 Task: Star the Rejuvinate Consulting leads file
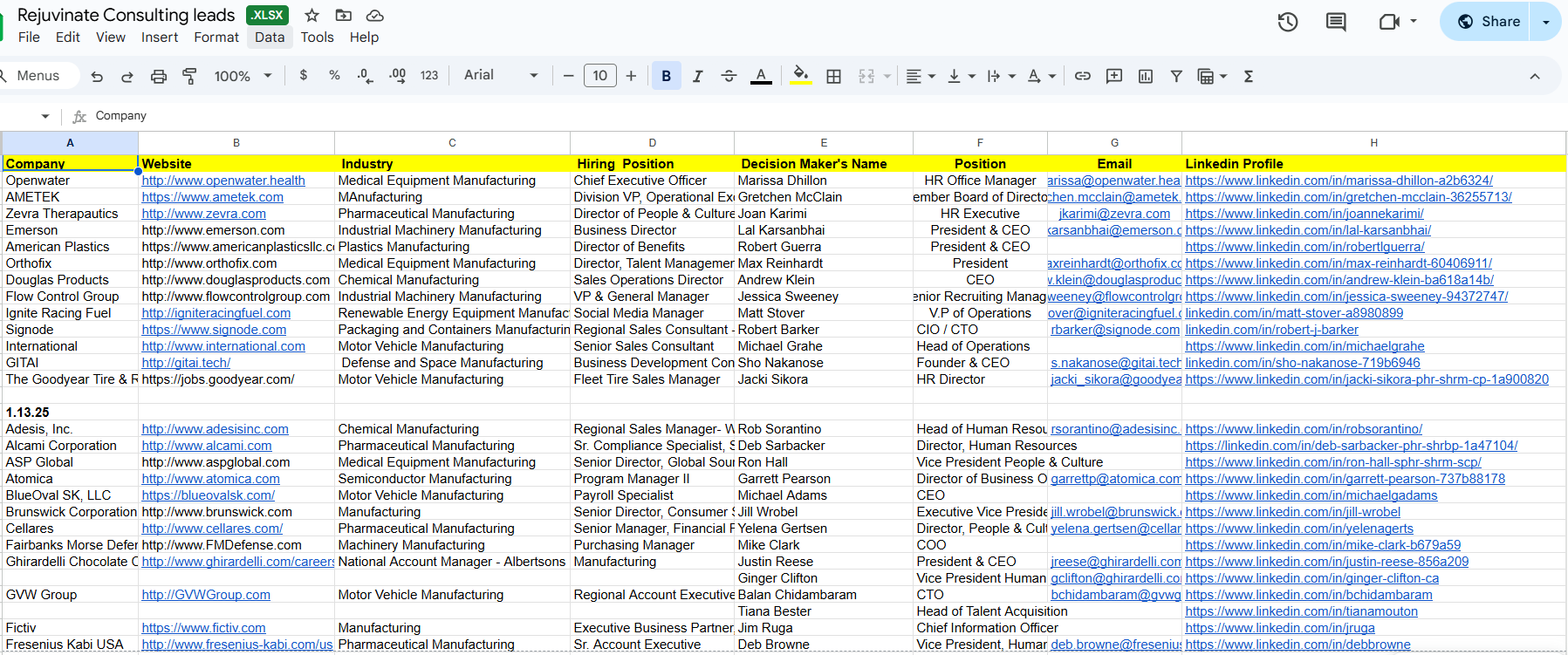[312, 16]
